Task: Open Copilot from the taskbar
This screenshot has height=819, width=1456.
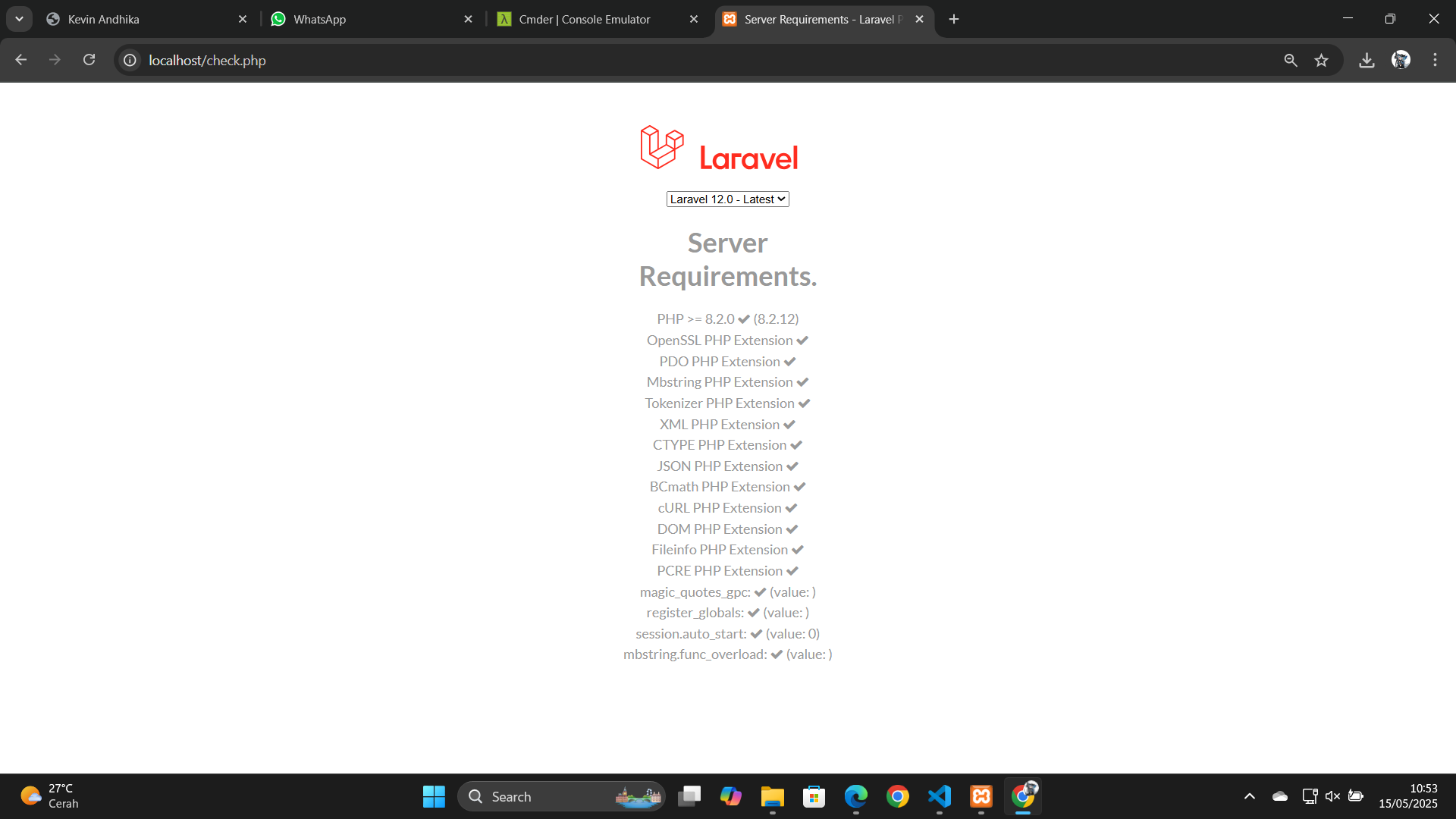Action: [730, 796]
